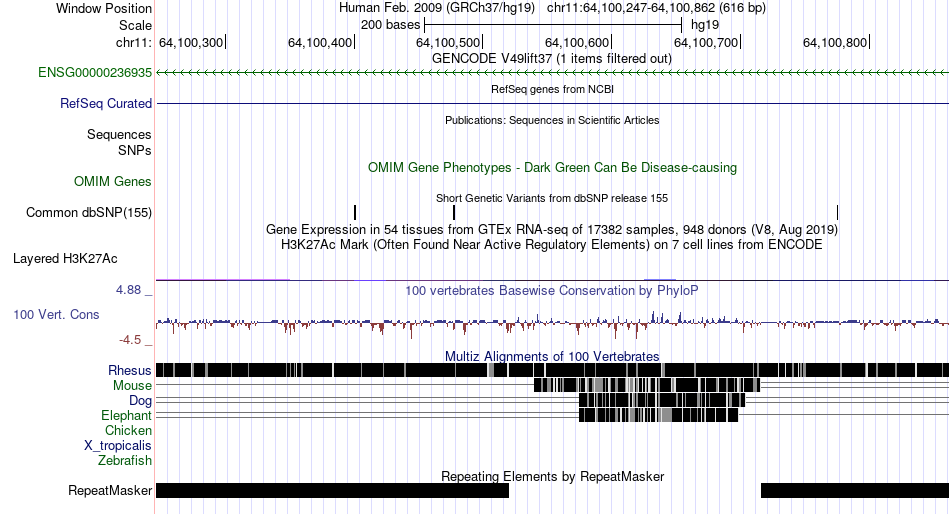Click the 64,100,600 coordinate on ruler
This screenshot has height=514, width=950.
pos(577,42)
